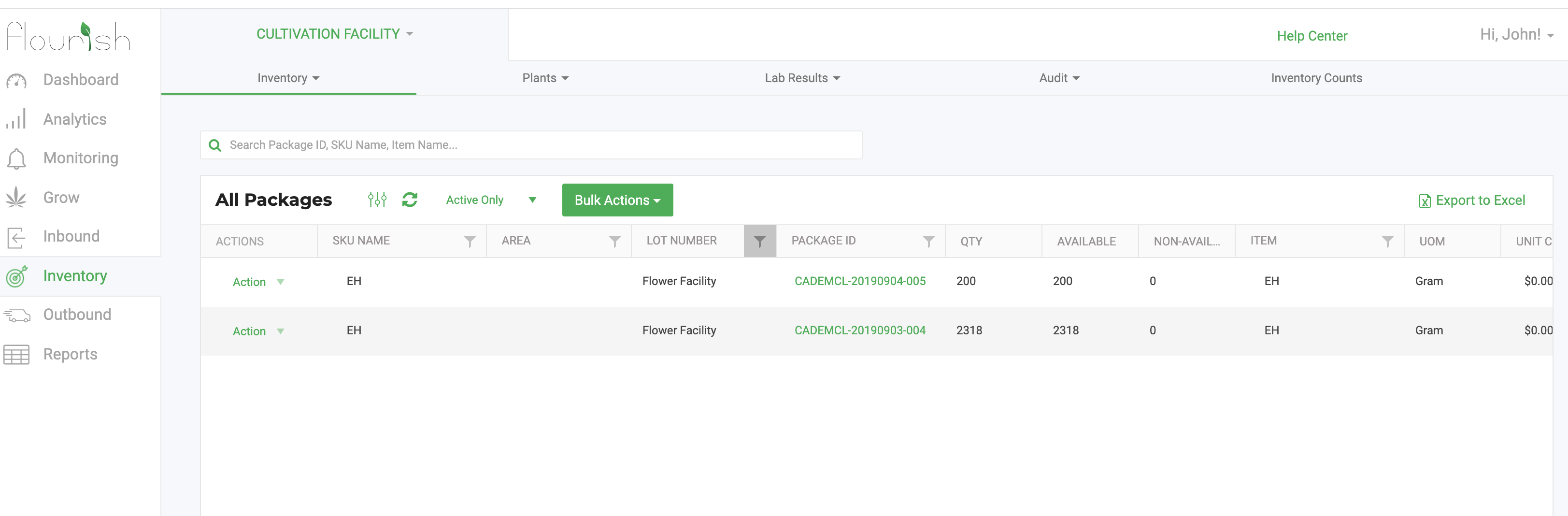Open the Bulk Actions menu
The height and width of the screenshot is (516, 1568).
tap(617, 200)
